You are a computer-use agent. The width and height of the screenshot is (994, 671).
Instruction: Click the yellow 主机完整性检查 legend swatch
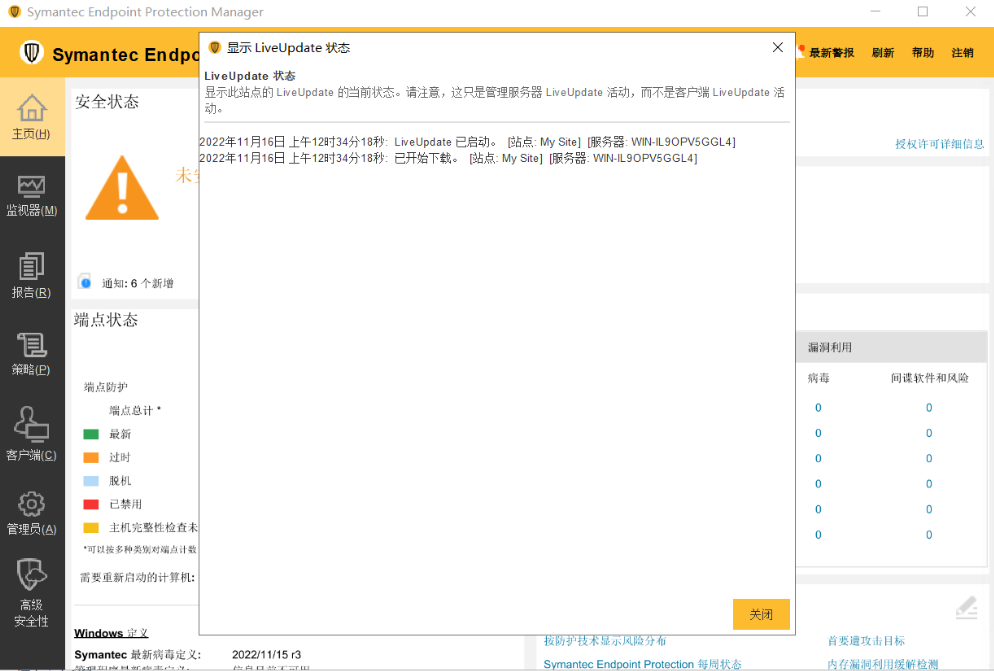click(91, 528)
